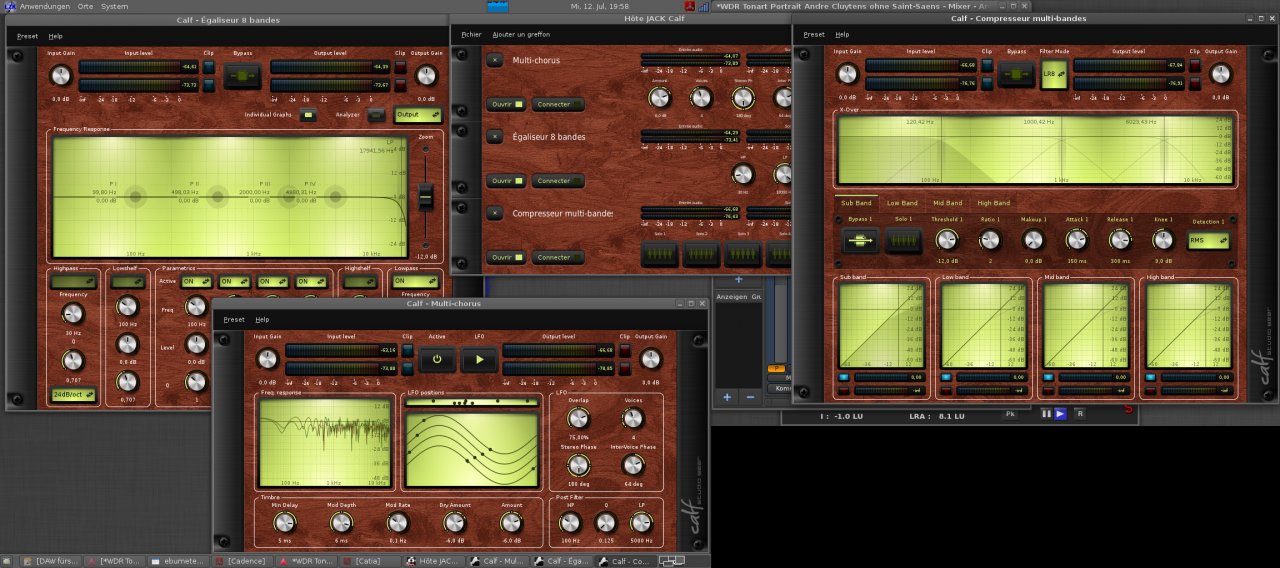Turn the Input Gain knob in Égaliseur 8 bandes
Viewport: 1280px width, 568px height.
click(x=61, y=75)
